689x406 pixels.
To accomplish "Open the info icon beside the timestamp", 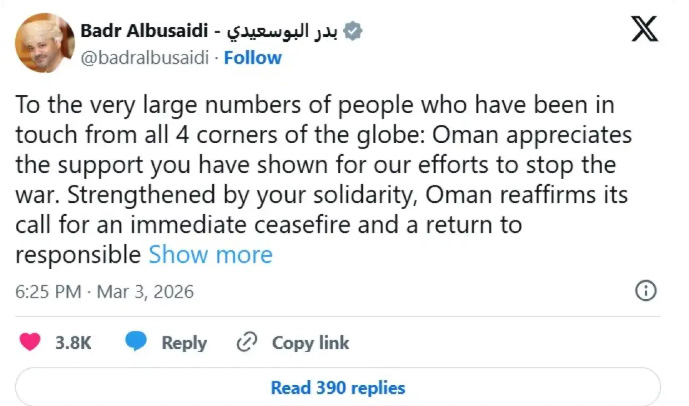I will (646, 291).
